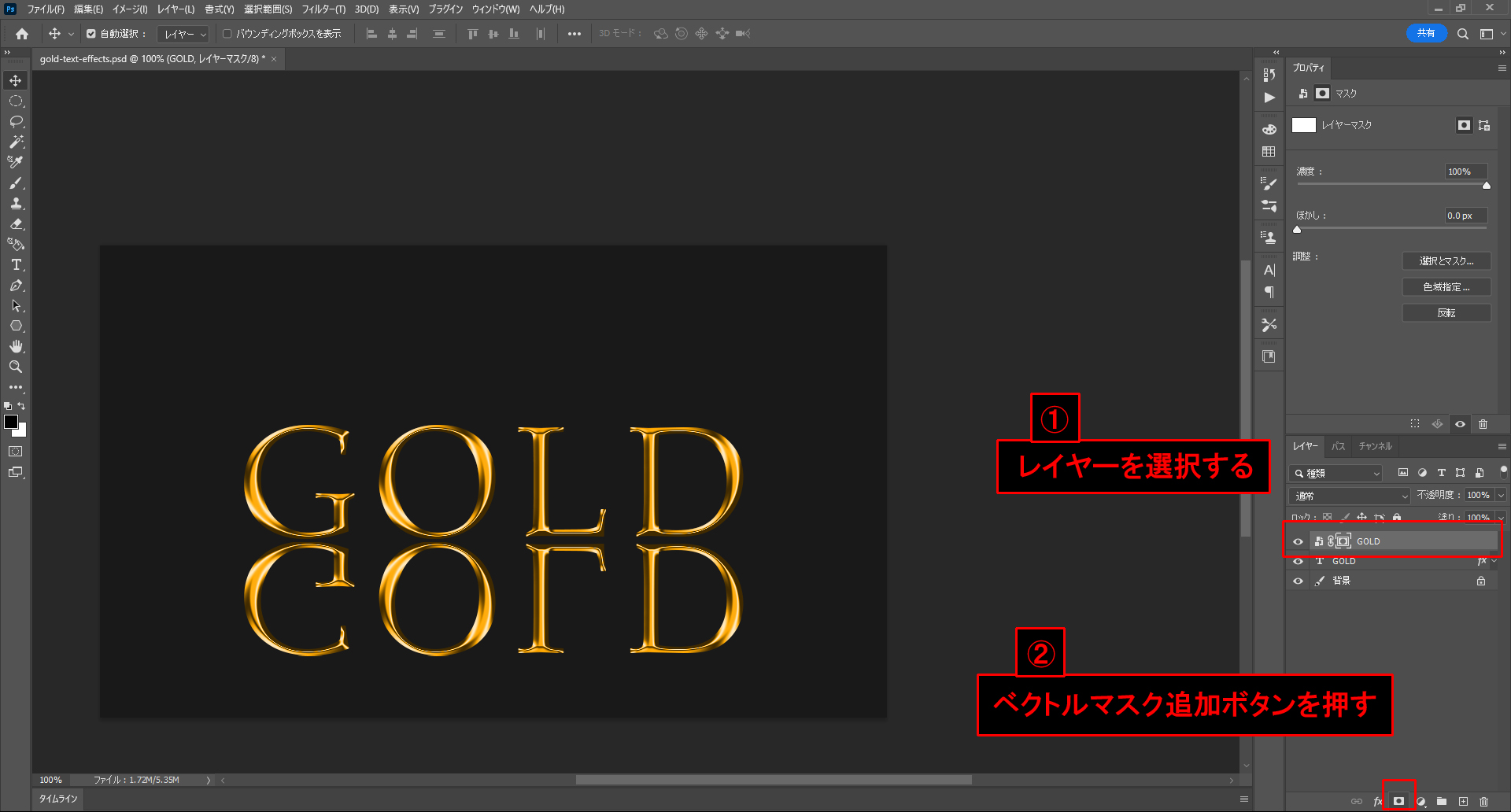Open the フィルター menu
Image resolution: width=1511 pixels, height=812 pixels.
[x=323, y=9]
